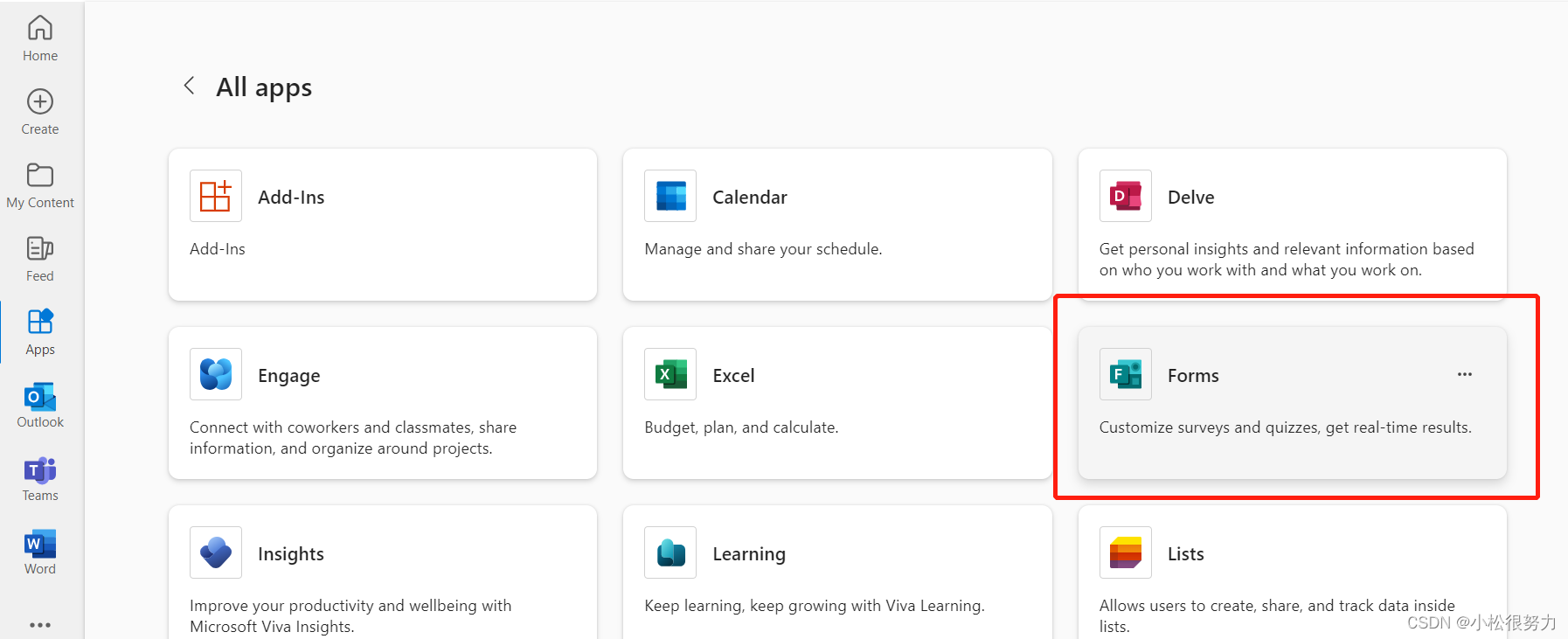
Task: Open the Insights title link
Action: point(291,554)
